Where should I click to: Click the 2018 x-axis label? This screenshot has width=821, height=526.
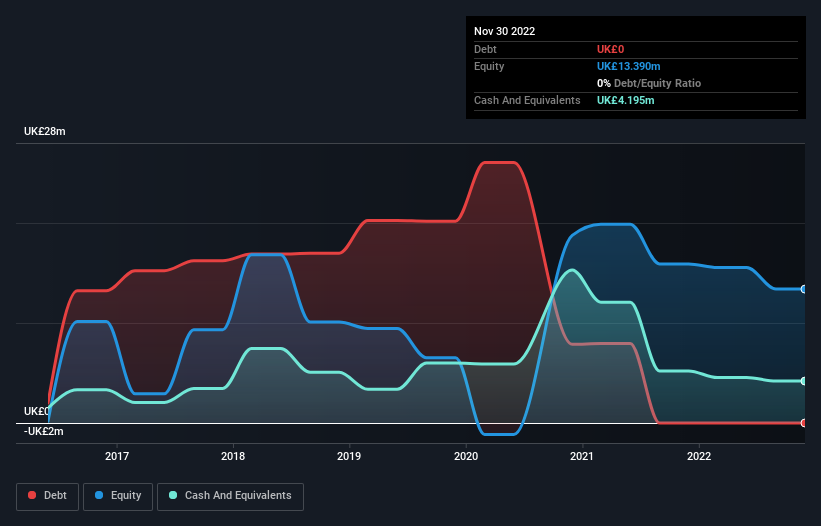click(233, 456)
